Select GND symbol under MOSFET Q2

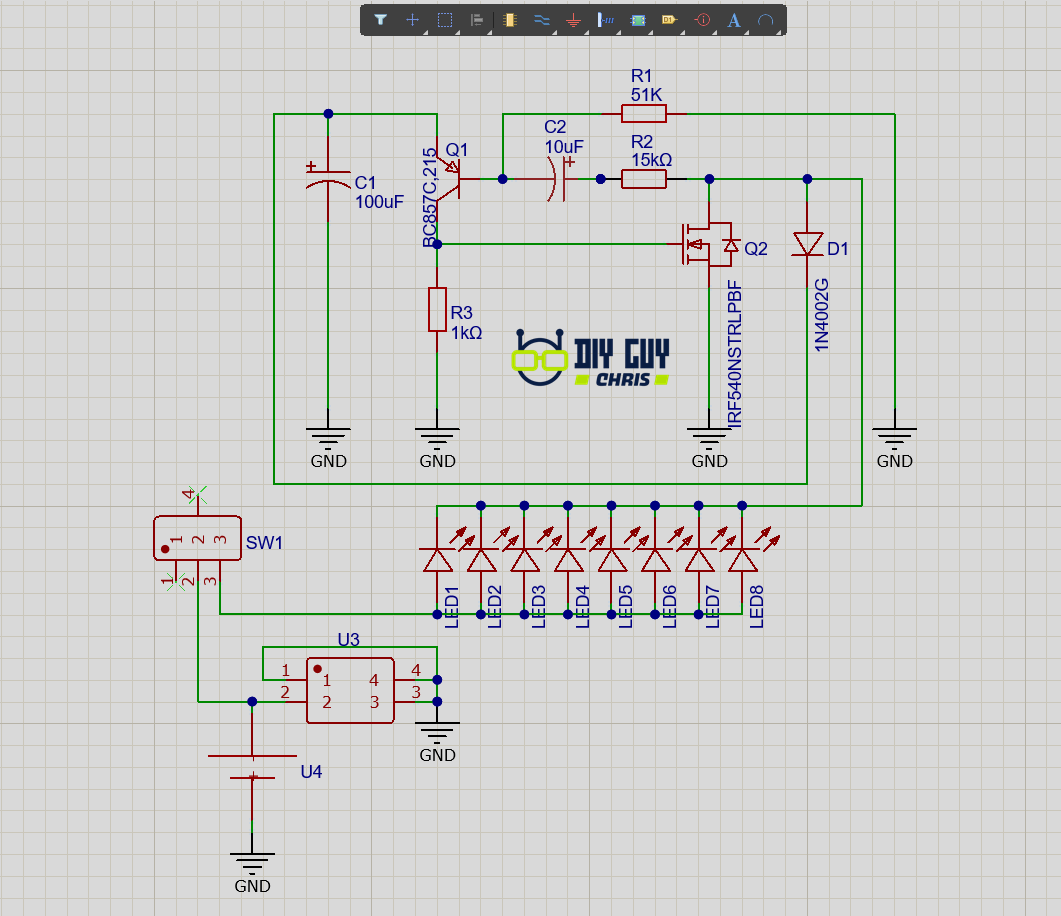[709, 440]
